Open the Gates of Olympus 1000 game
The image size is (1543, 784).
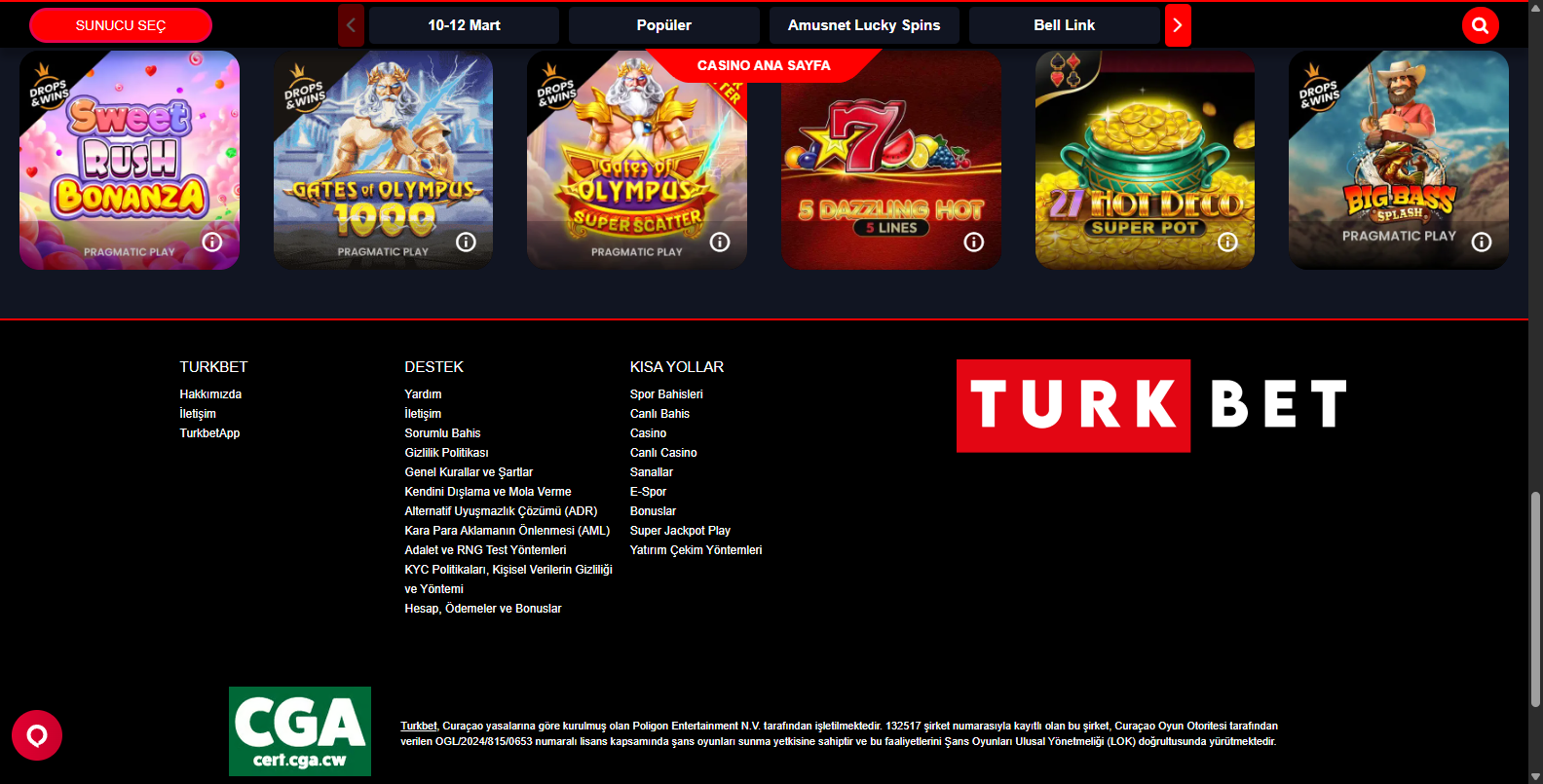(383, 160)
